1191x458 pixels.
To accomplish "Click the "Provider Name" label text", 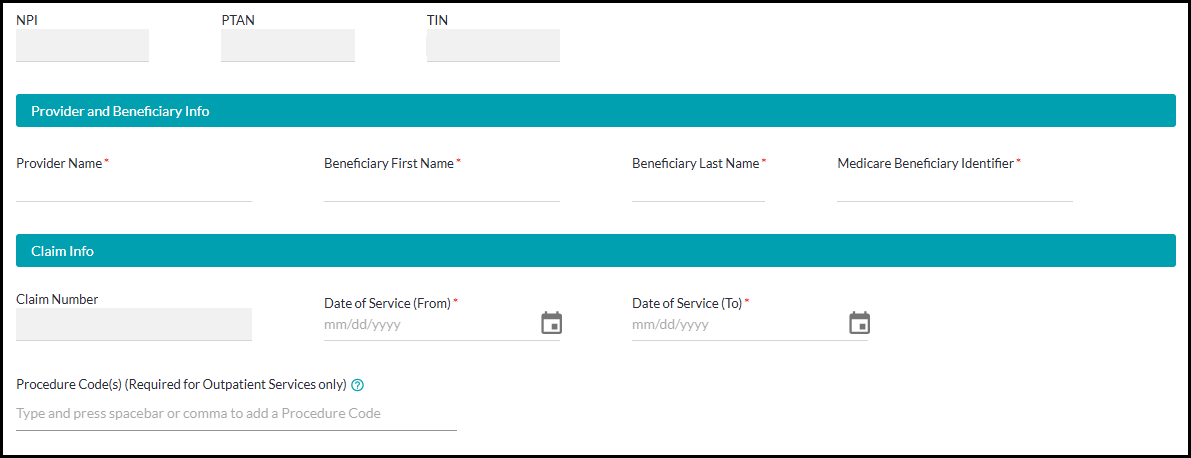I will point(59,163).
